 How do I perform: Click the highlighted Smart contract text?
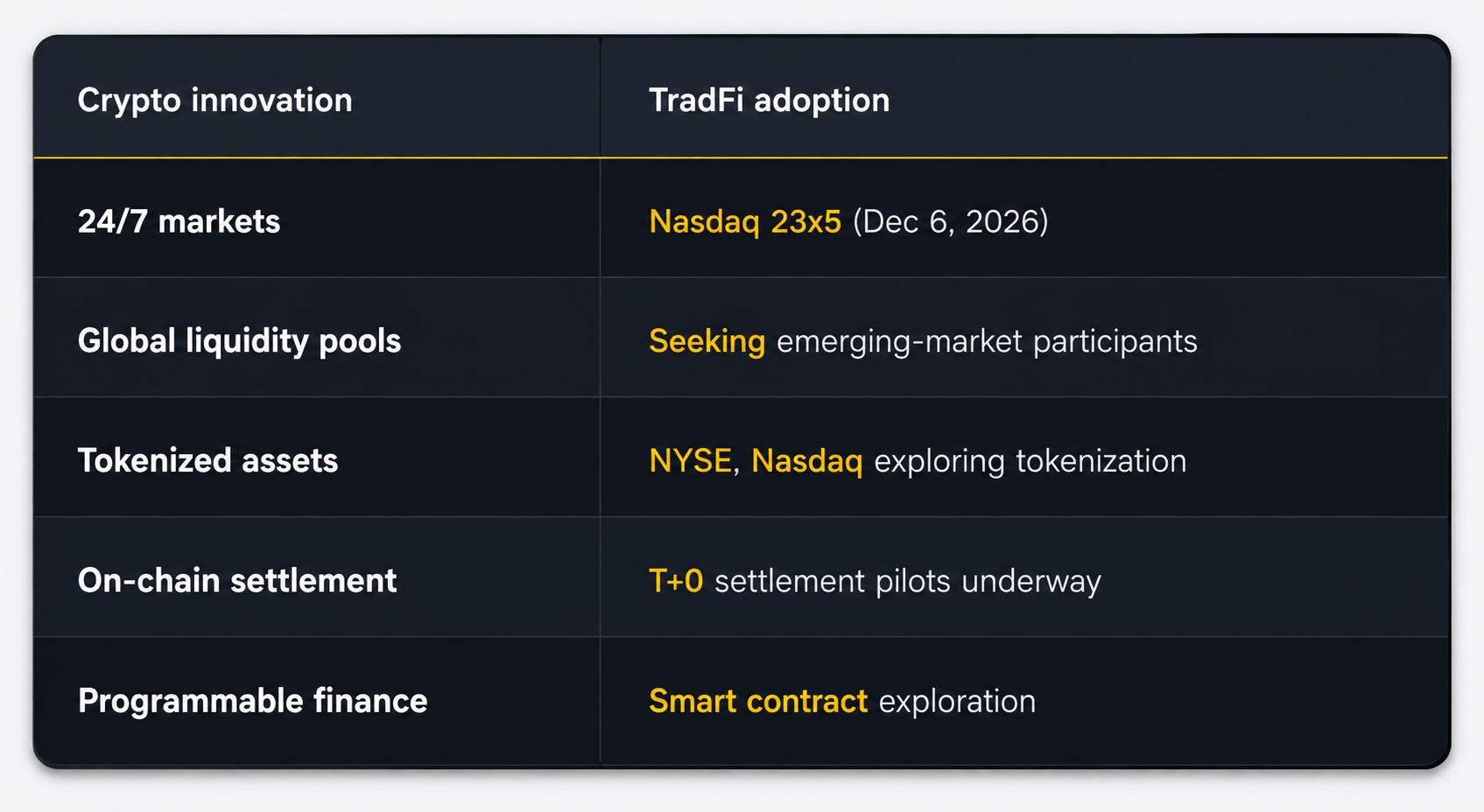tap(758, 702)
